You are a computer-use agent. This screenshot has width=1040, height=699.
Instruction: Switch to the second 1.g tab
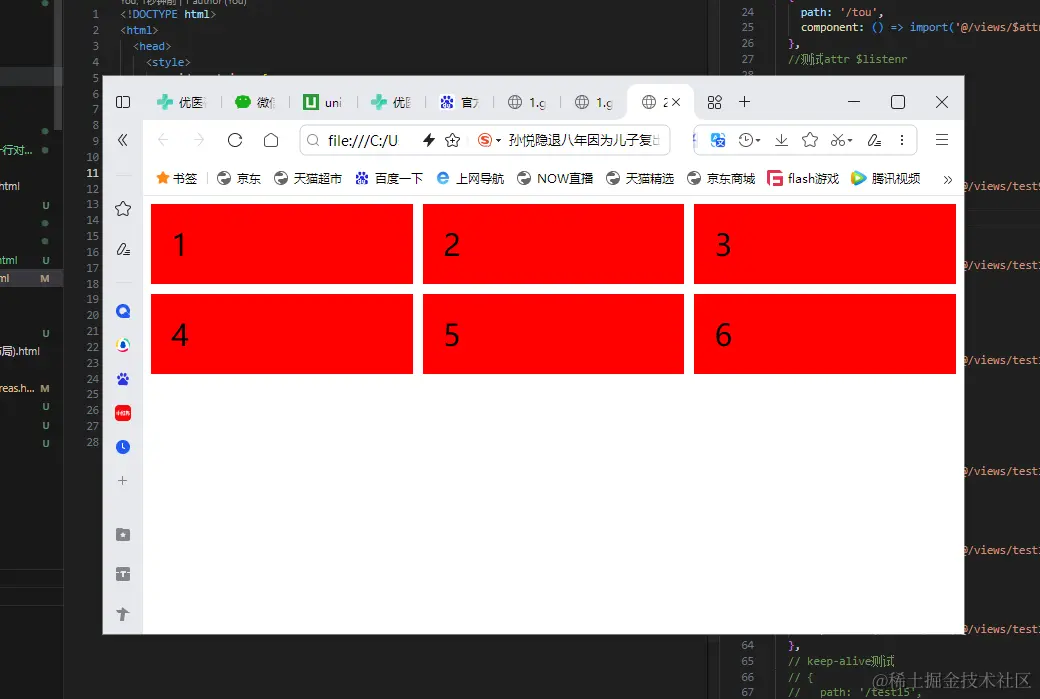tap(594, 102)
